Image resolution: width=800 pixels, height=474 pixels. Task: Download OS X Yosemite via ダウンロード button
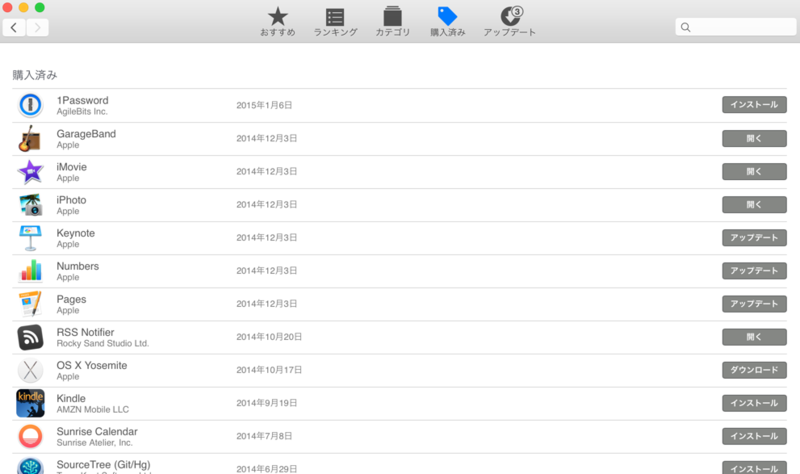click(x=754, y=370)
